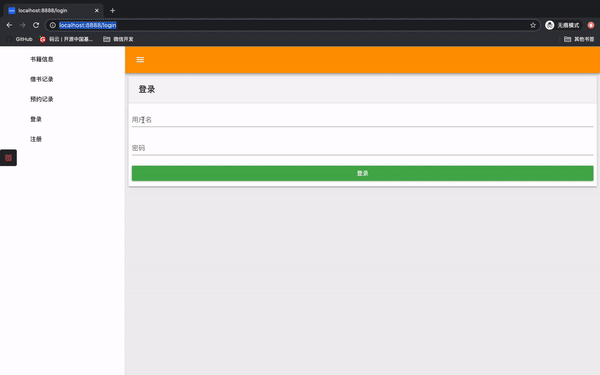Toggle the hamburger menu in orange header
The width and height of the screenshot is (600, 375).
[140, 59]
